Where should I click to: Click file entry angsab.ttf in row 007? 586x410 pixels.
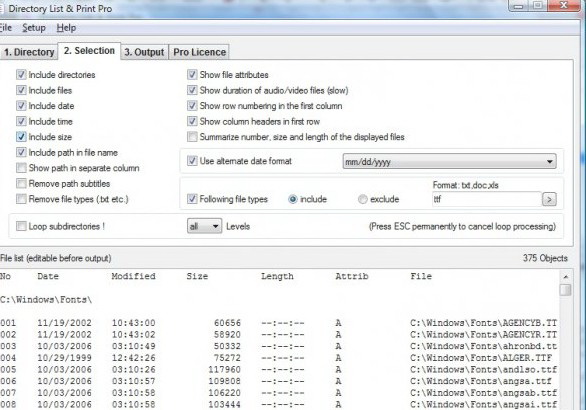(x=484, y=393)
